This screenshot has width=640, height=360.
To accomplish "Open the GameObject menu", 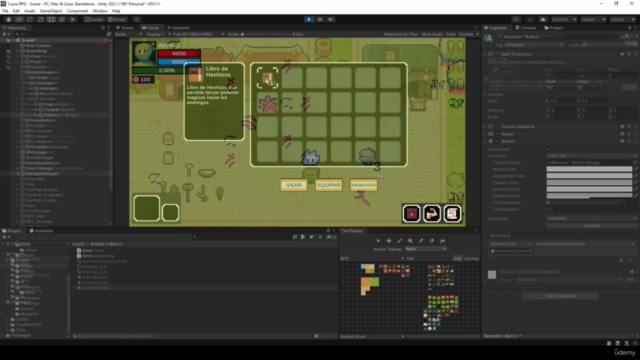I will [x=51, y=11].
